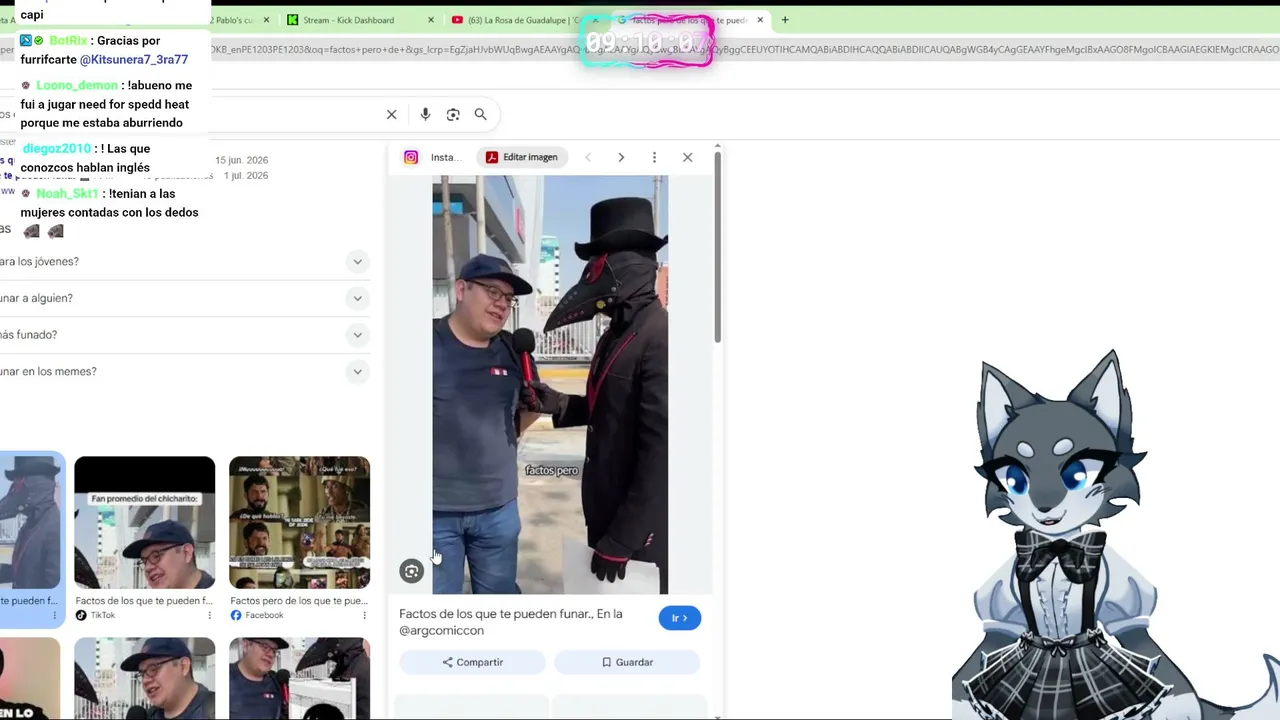Click the '1 jul. 2026' date text
The width and height of the screenshot is (1280, 720).
point(246,176)
